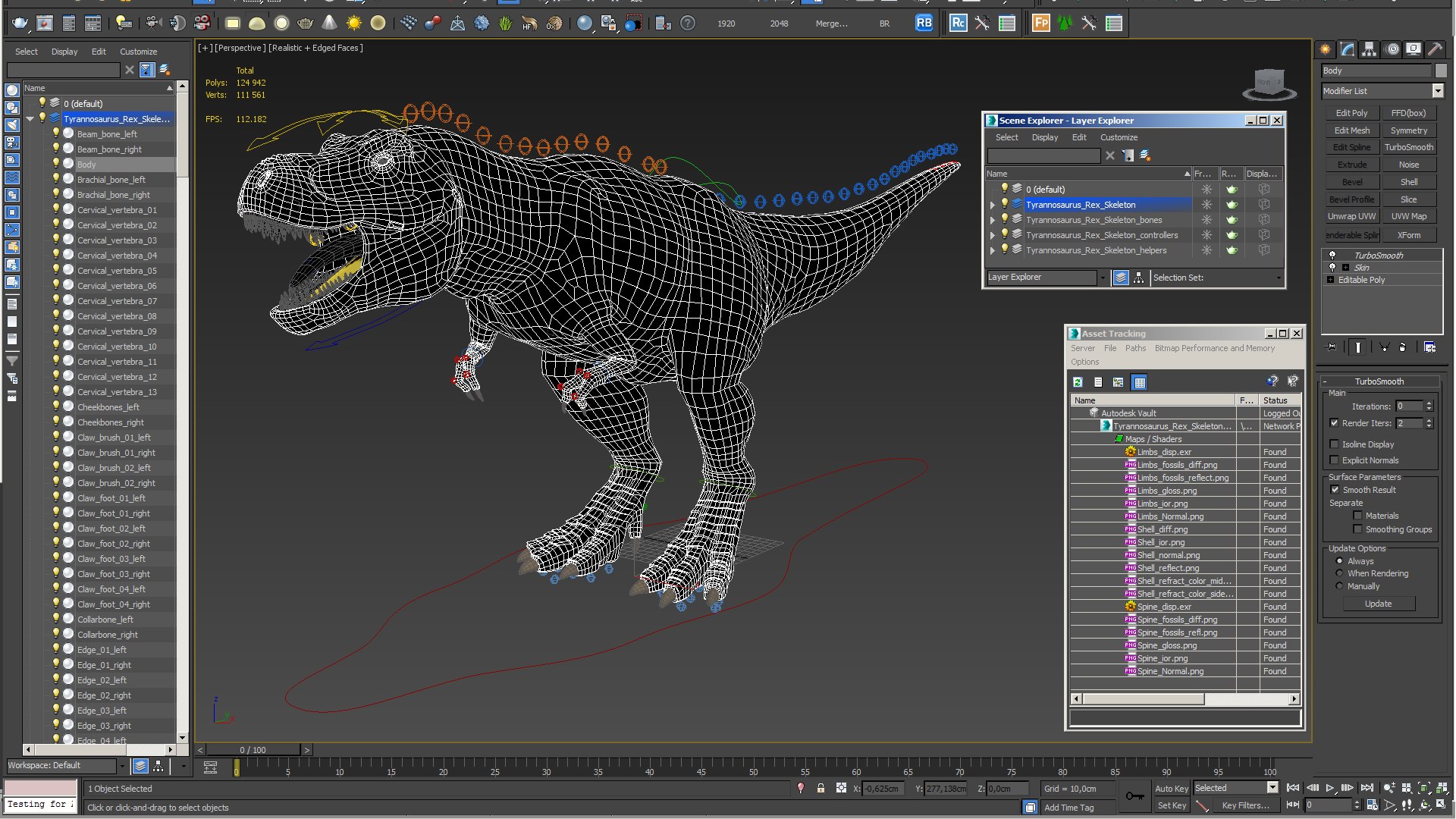Select the Manually update option

click(1339, 586)
